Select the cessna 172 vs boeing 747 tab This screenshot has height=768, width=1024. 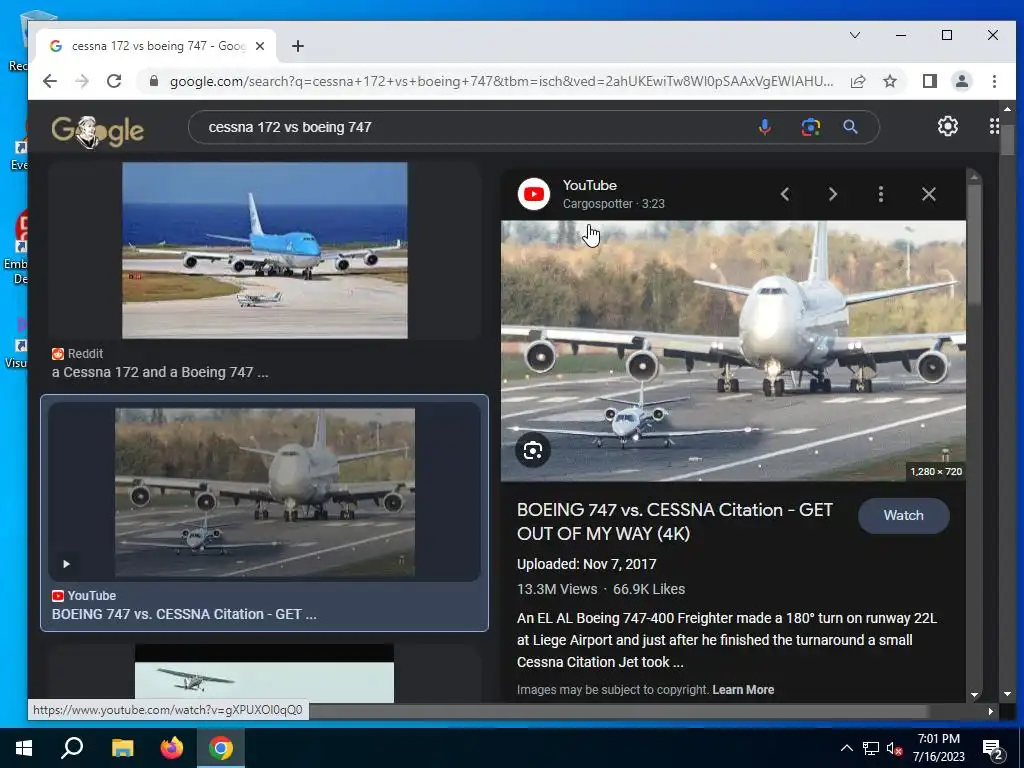coord(155,46)
